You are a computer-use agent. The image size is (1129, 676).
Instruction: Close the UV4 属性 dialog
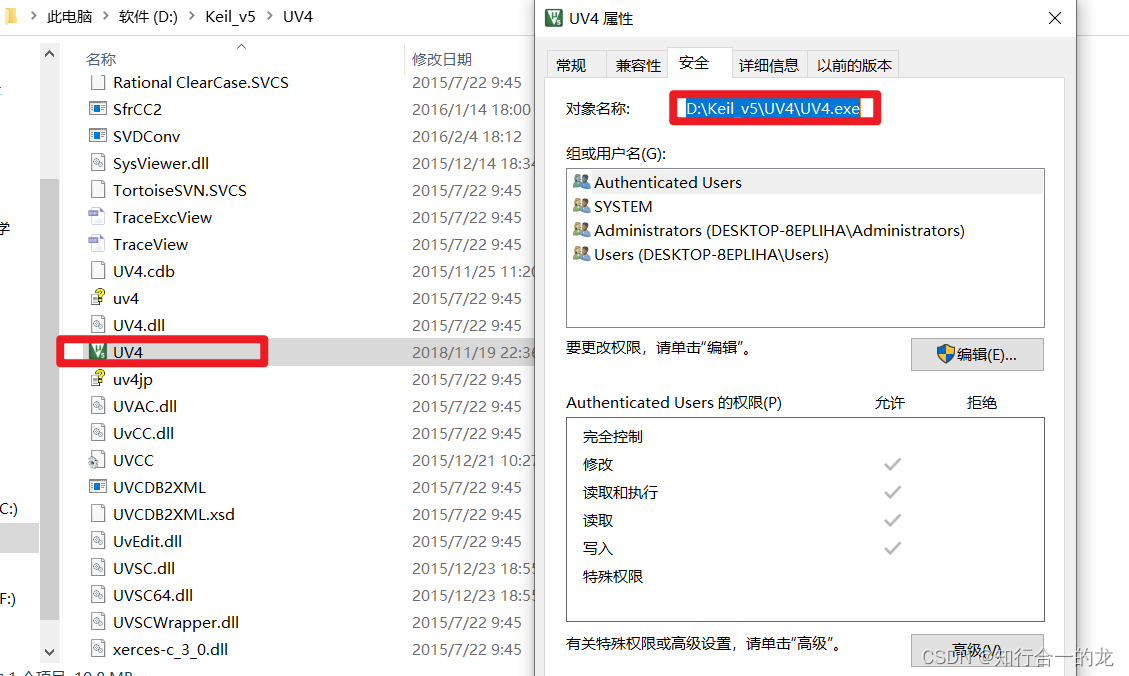pyautogui.click(x=1055, y=18)
